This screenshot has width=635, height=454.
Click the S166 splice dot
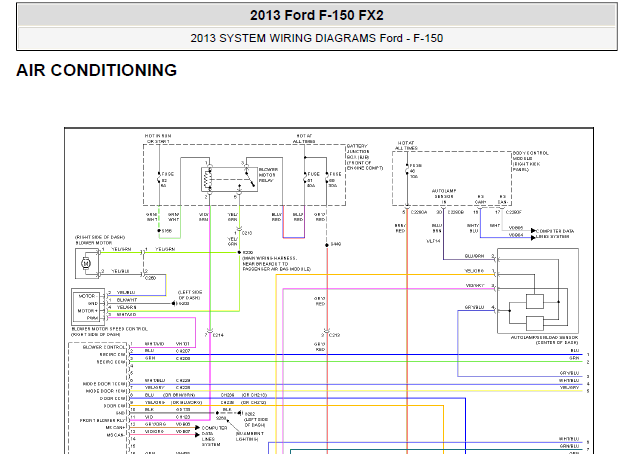pyautogui.click(x=159, y=230)
